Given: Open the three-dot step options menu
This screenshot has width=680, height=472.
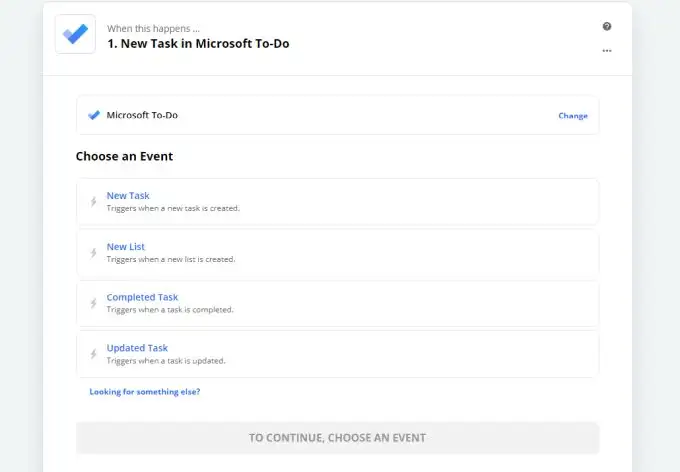Looking at the screenshot, I should [607, 51].
